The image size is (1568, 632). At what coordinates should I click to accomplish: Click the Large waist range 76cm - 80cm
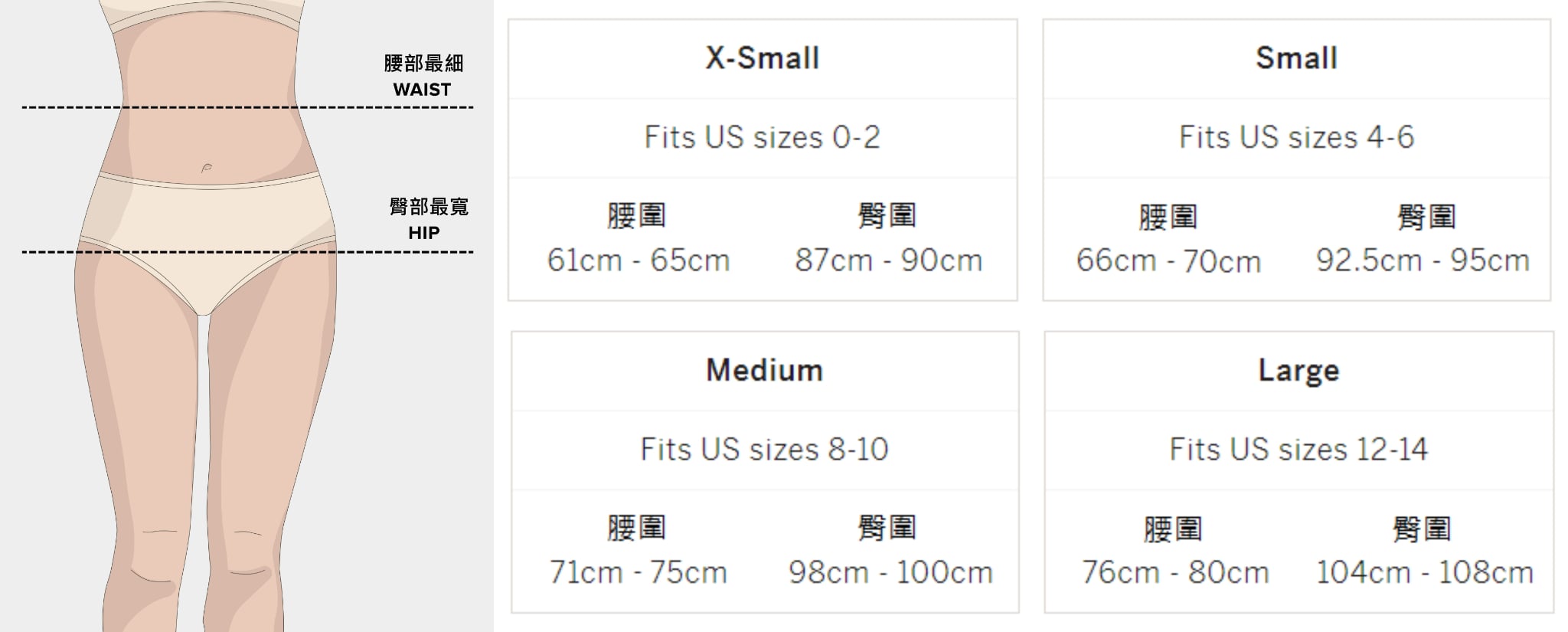click(x=1174, y=573)
